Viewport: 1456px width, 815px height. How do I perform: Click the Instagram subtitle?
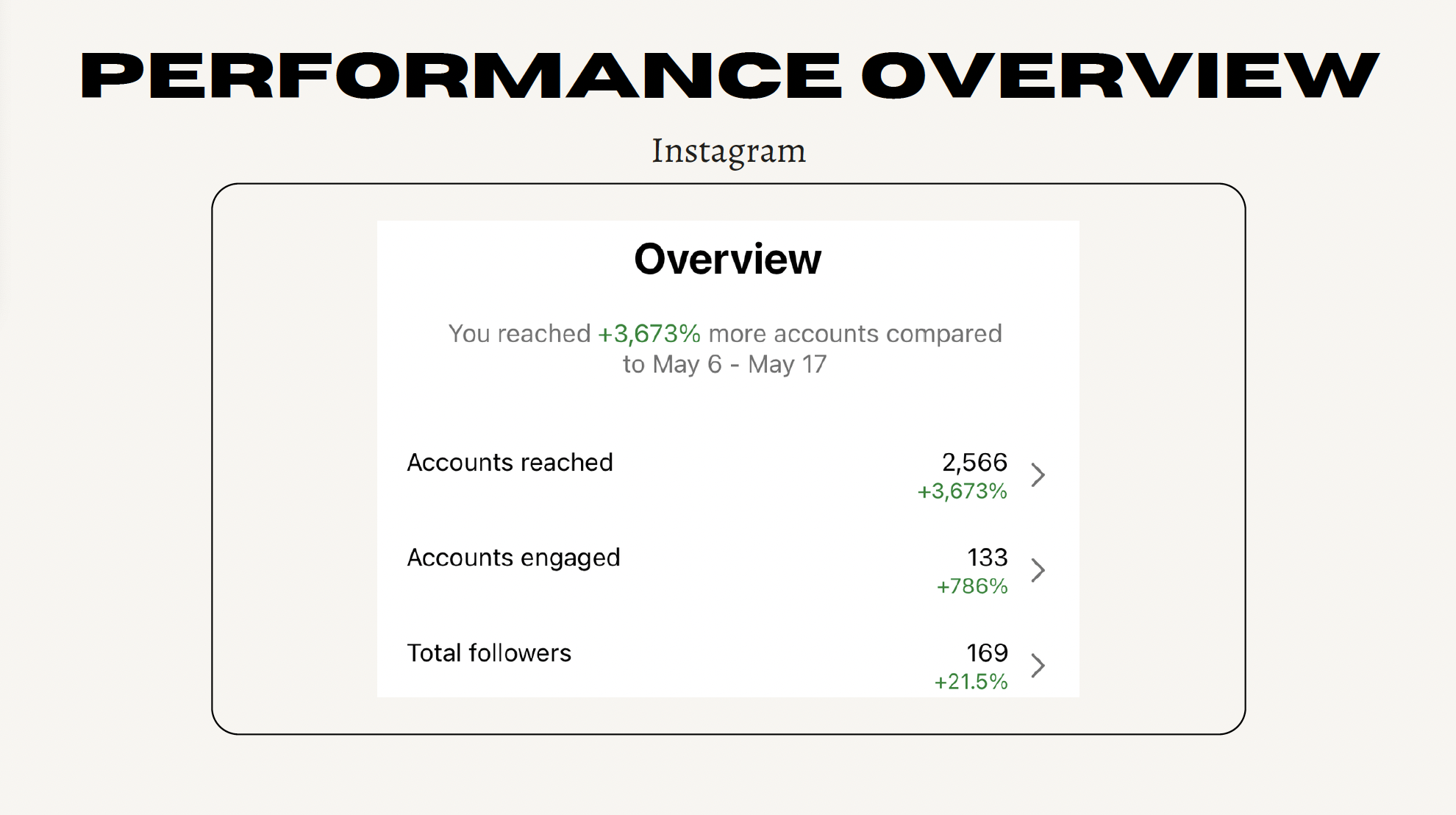729,151
